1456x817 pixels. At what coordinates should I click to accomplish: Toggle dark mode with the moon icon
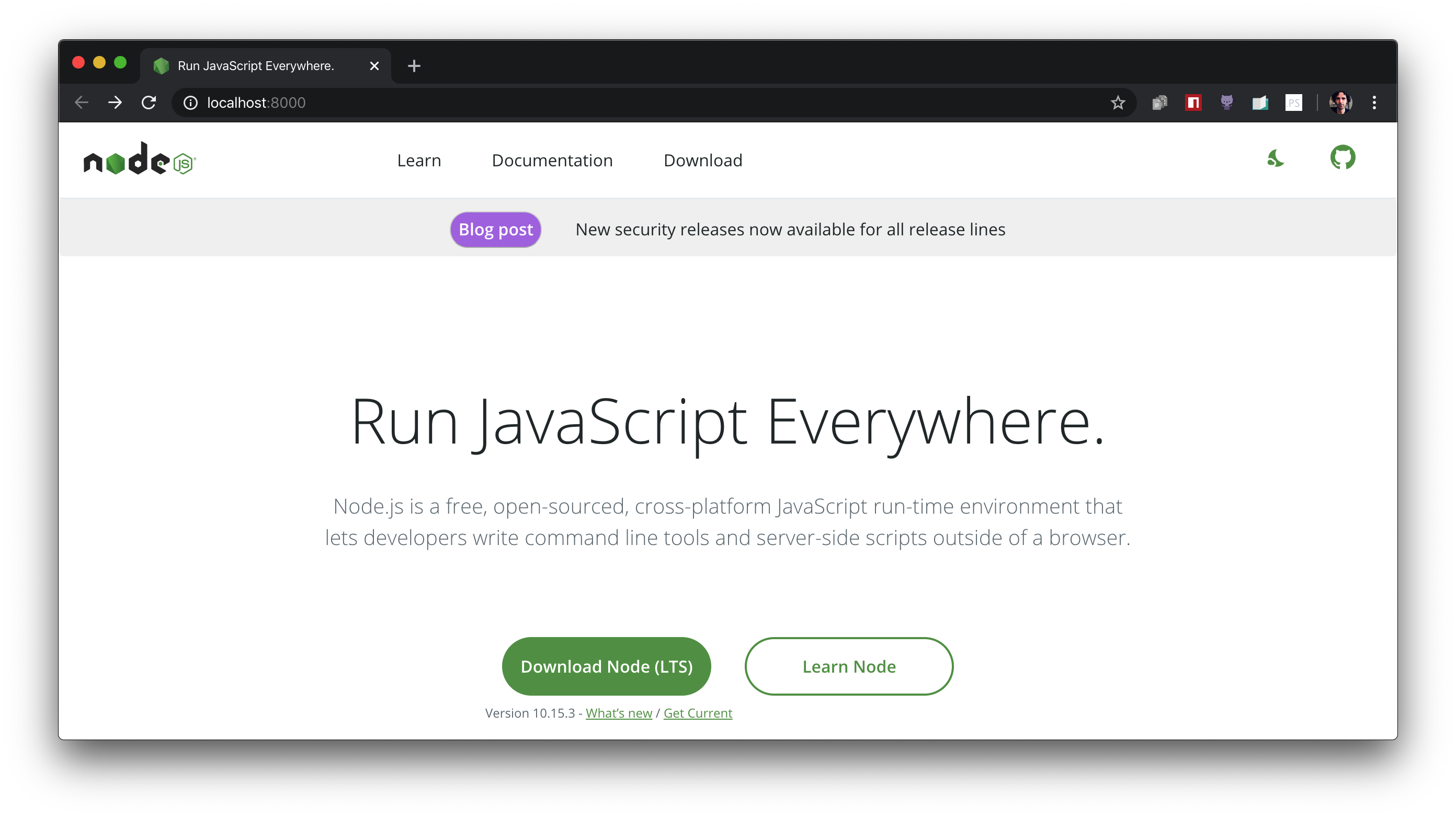tap(1275, 158)
